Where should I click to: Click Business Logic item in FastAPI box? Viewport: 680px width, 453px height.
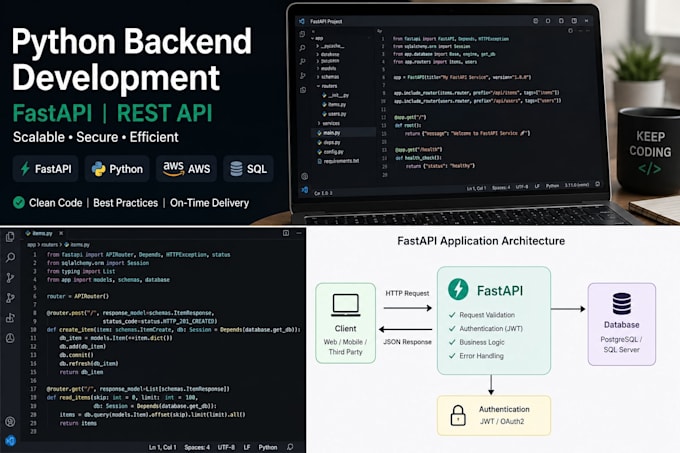coord(482,342)
